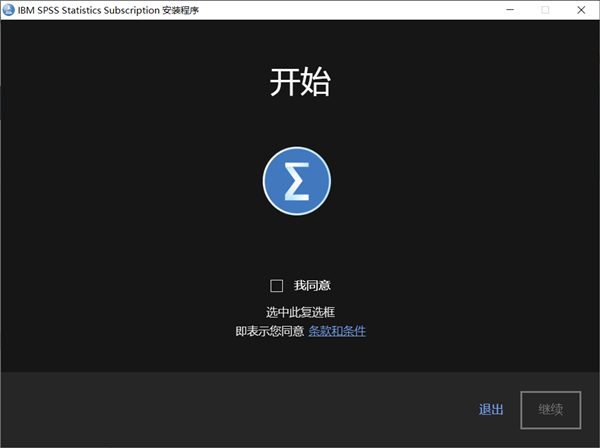Click the IBM app icon in title bar
600x448 pixels.
9,10
